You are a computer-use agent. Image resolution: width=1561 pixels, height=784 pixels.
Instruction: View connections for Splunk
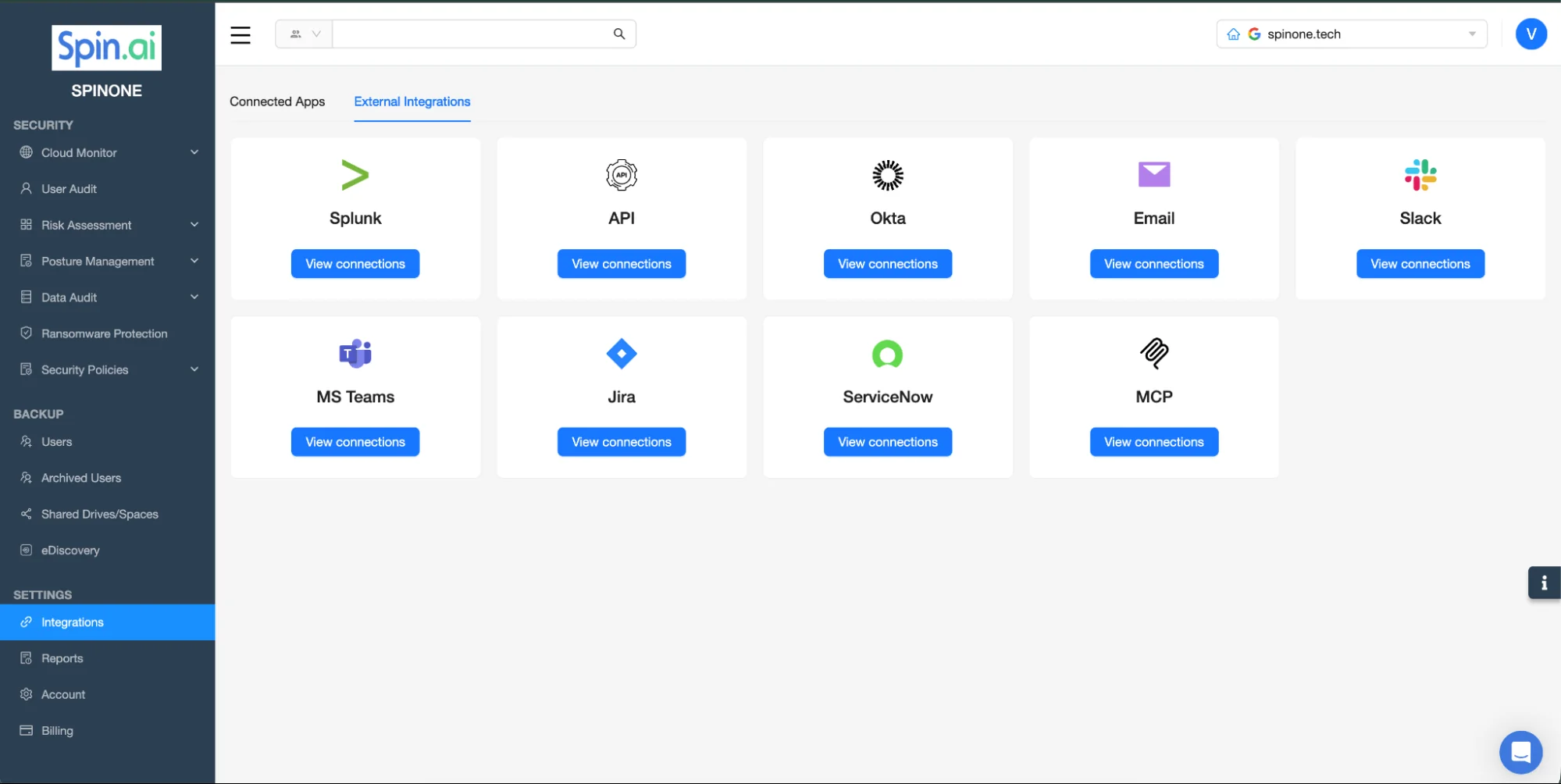coord(355,264)
